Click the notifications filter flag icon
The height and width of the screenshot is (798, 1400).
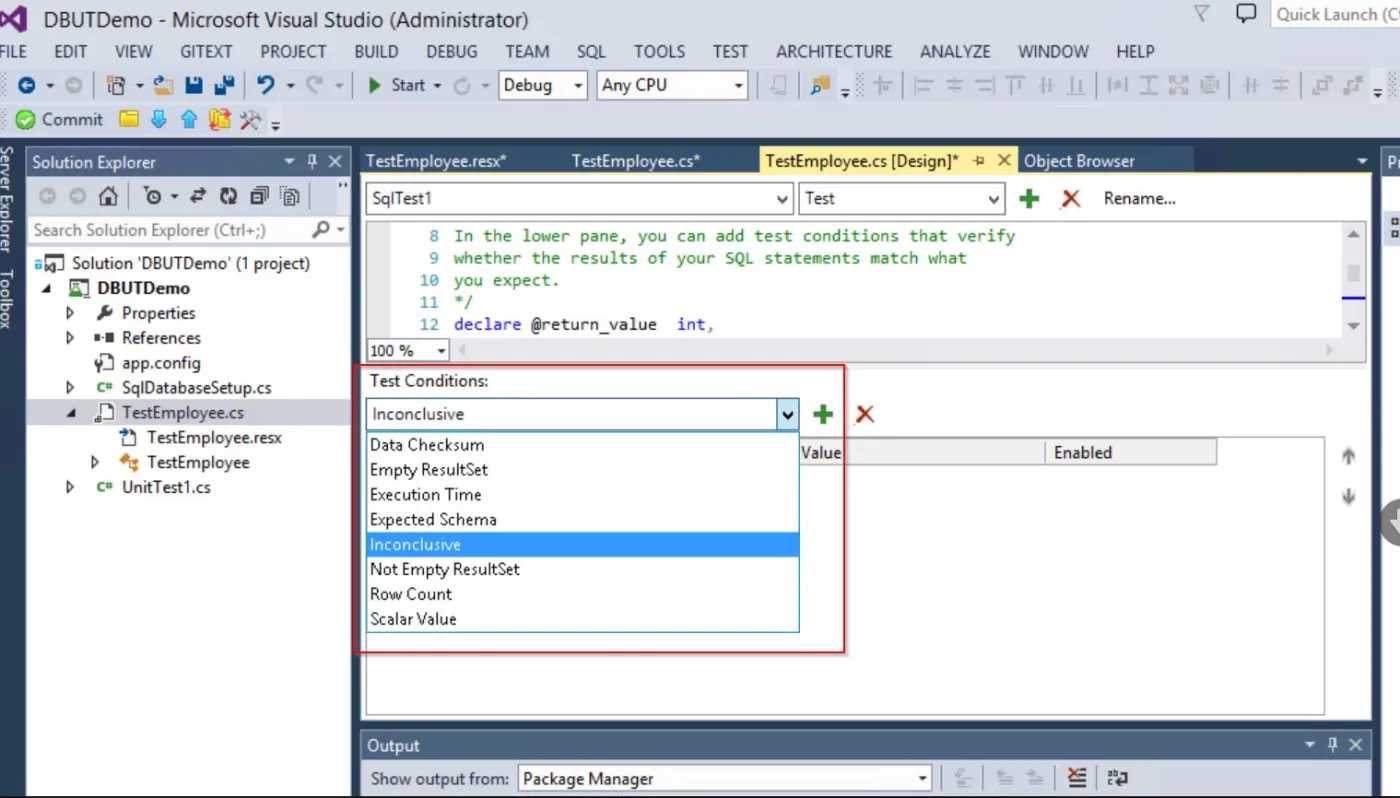pyautogui.click(x=1202, y=13)
